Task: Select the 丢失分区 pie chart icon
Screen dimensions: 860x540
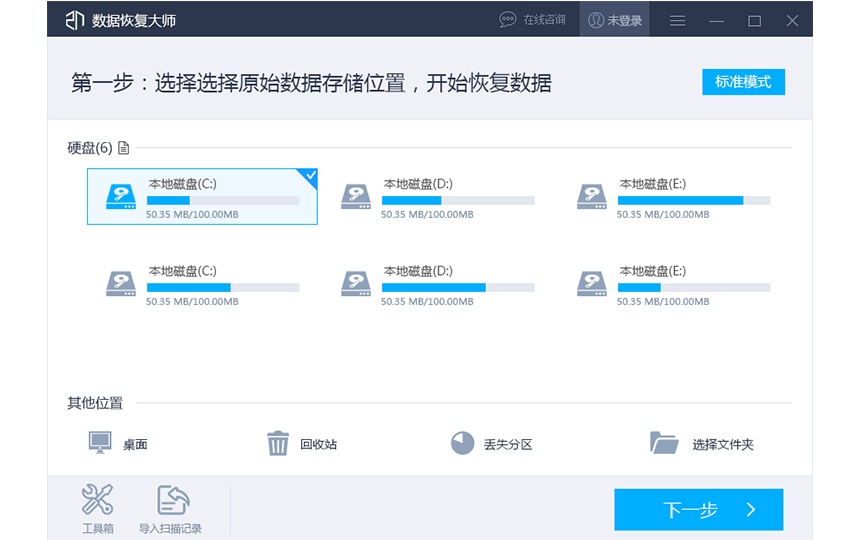Action: tap(462, 443)
